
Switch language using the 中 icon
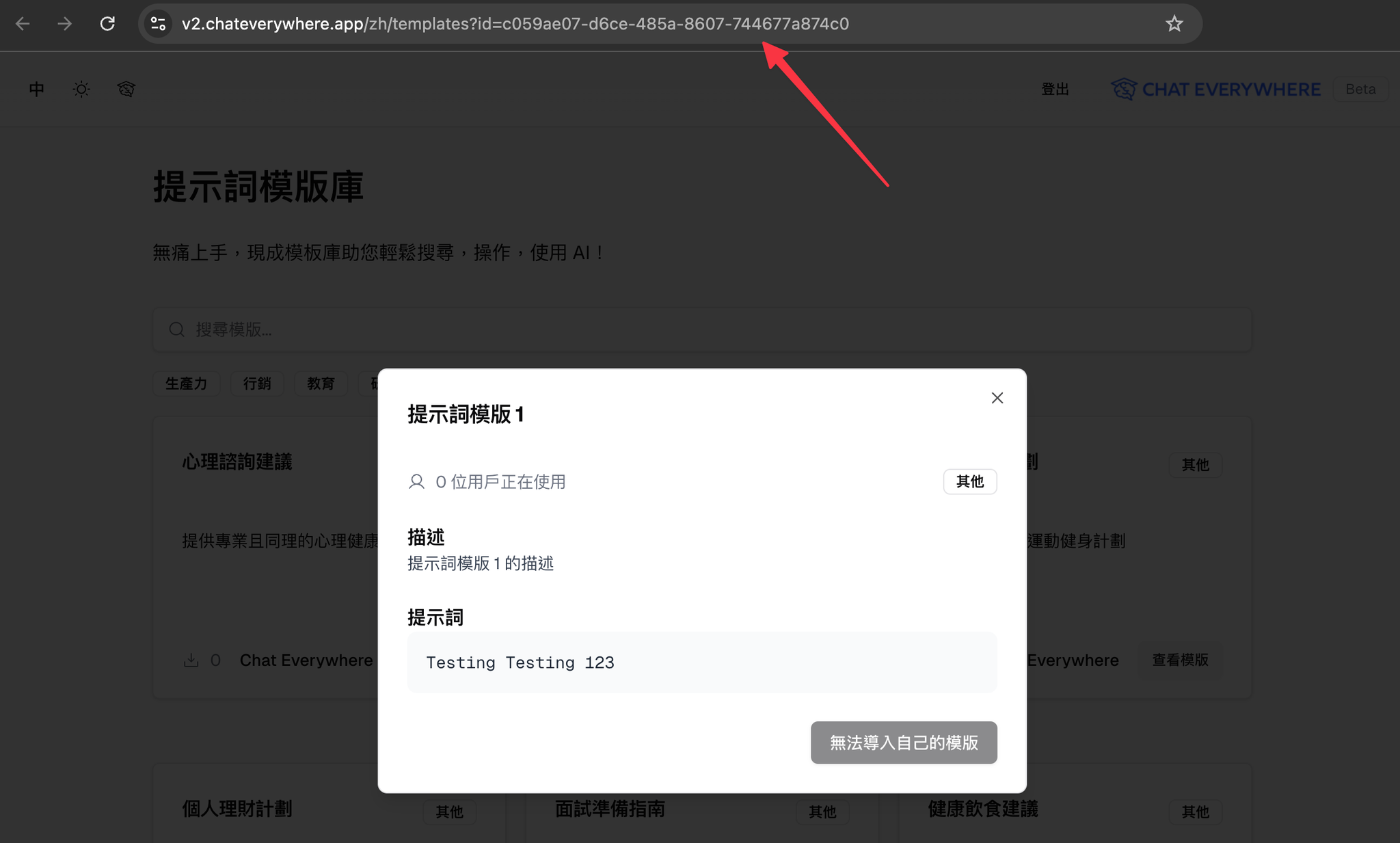pos(37,89)
